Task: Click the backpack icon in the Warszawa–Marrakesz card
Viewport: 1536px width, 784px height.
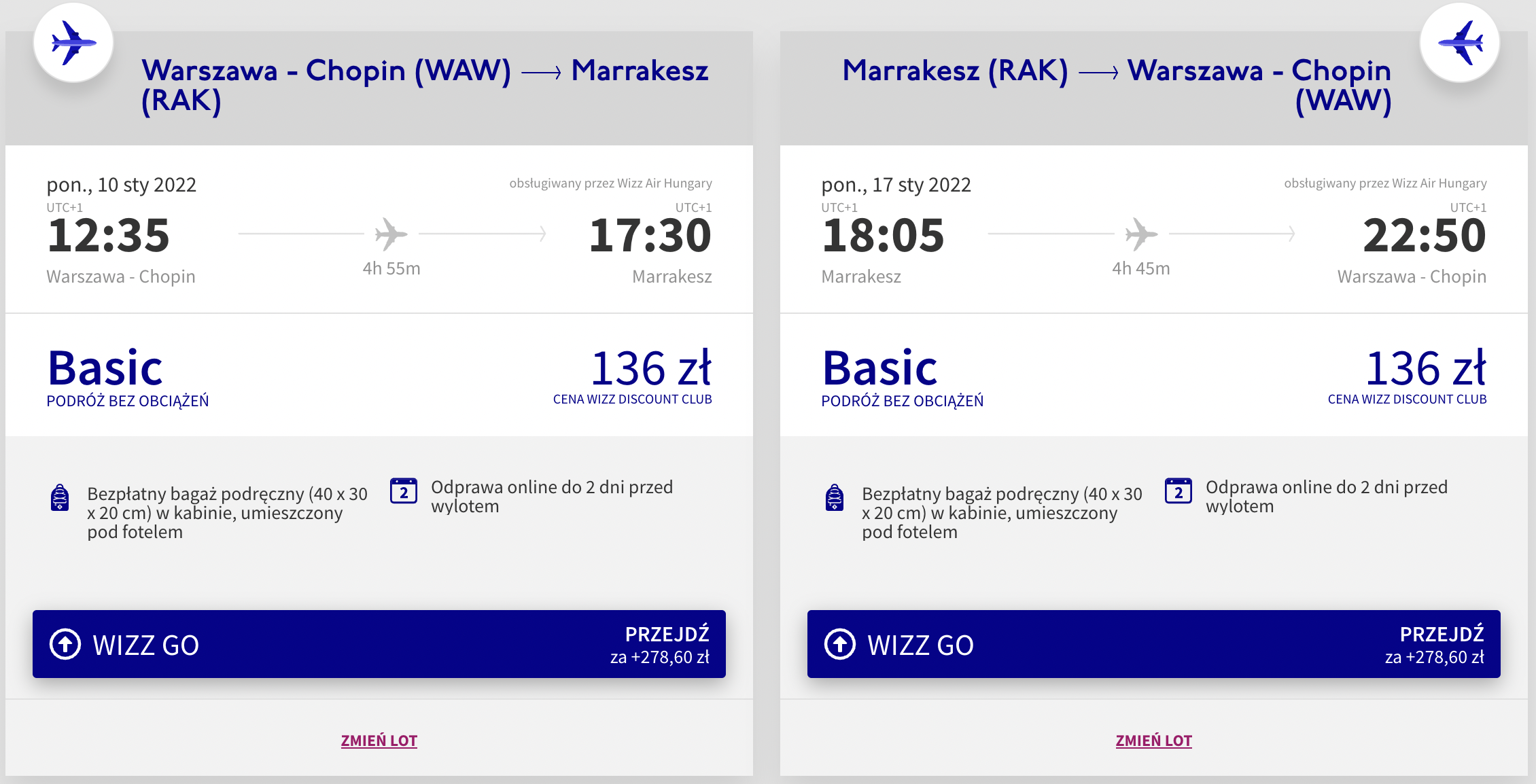Action: pos(60,497)
